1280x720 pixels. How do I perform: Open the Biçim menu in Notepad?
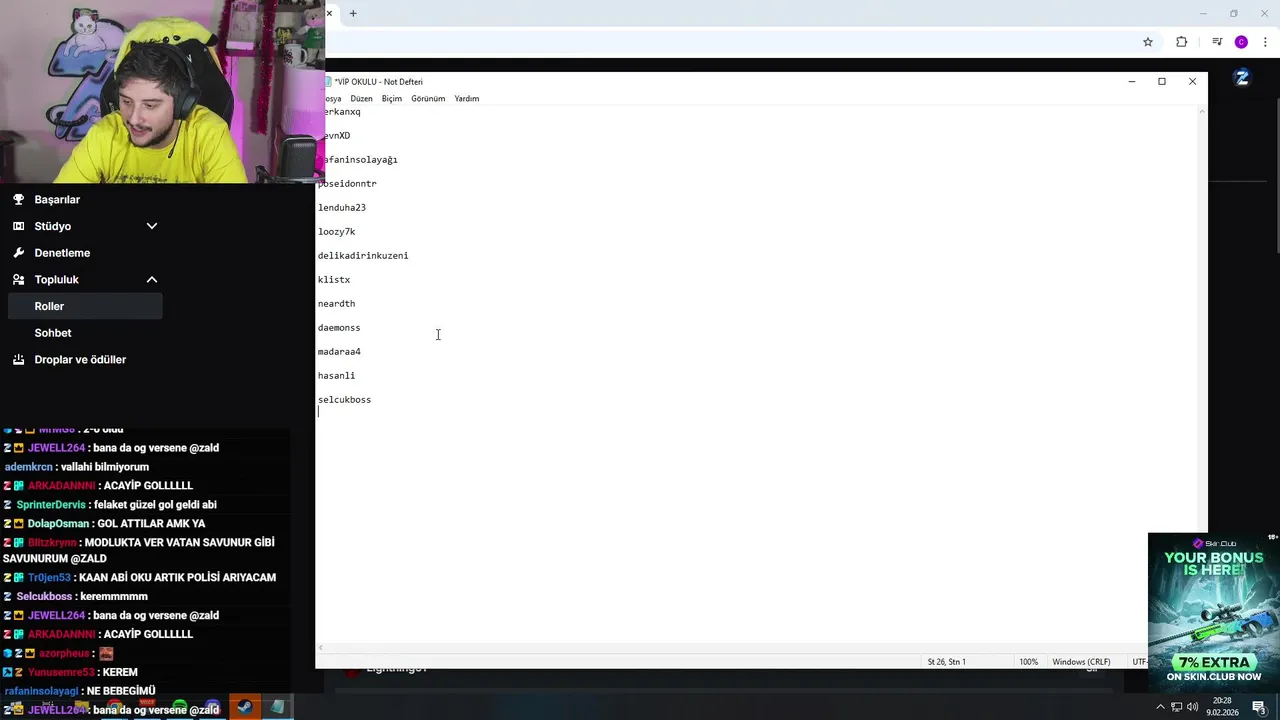[391, 99]
